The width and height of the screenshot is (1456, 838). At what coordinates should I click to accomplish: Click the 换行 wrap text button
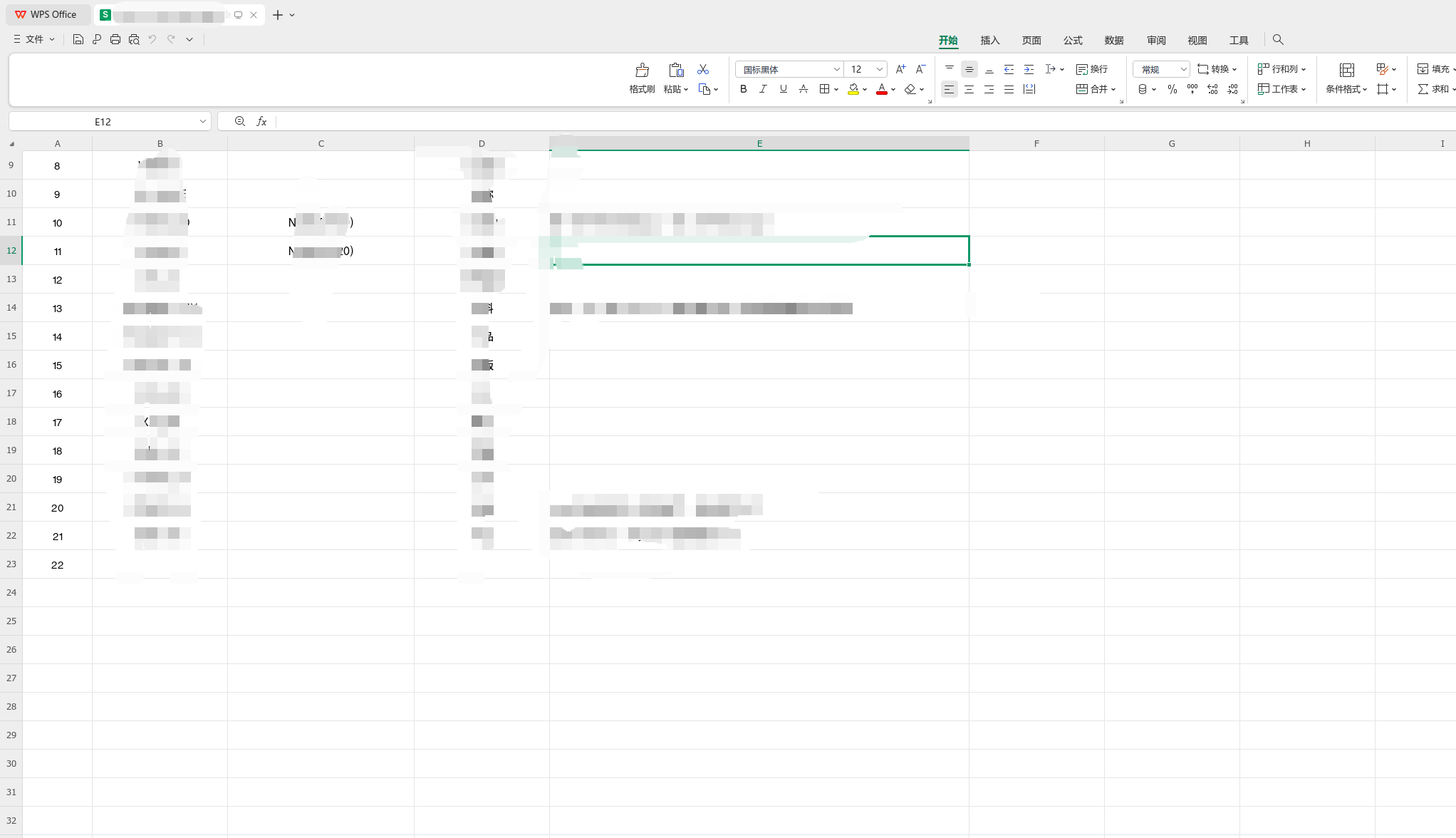point(1092,69)
